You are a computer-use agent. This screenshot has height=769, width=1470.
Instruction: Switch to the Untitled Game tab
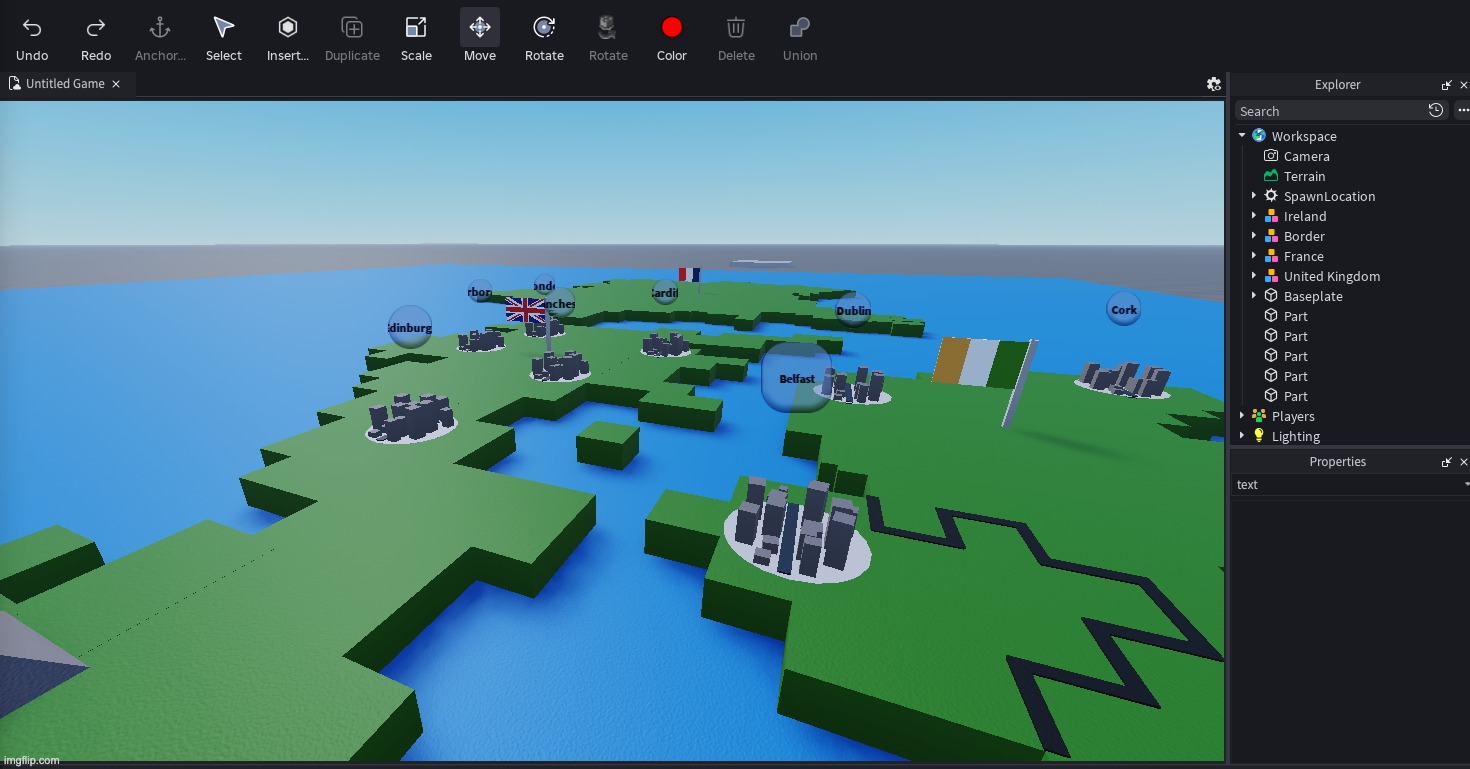64,84
